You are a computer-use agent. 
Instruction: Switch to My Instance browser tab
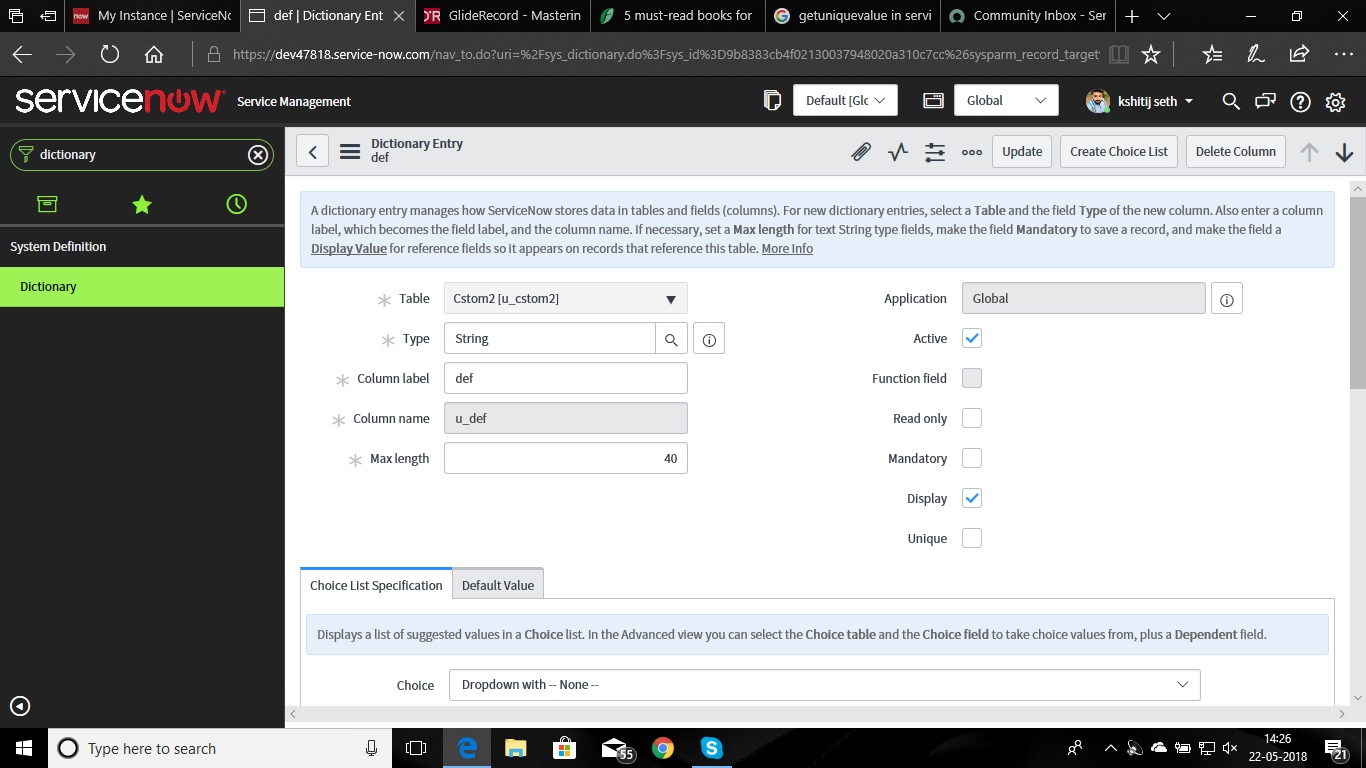click(153, 16)
